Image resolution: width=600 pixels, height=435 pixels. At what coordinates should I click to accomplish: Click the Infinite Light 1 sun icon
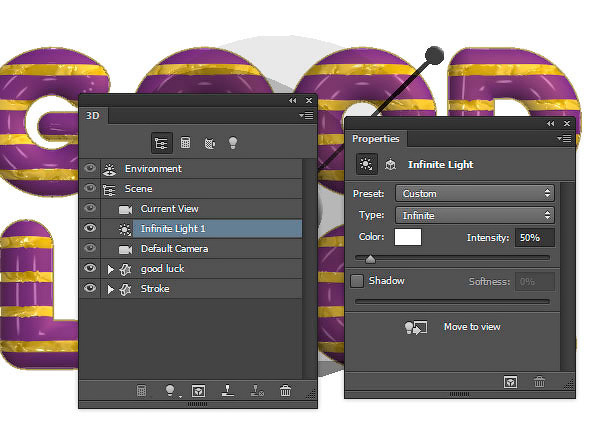(x=124, y=229)
